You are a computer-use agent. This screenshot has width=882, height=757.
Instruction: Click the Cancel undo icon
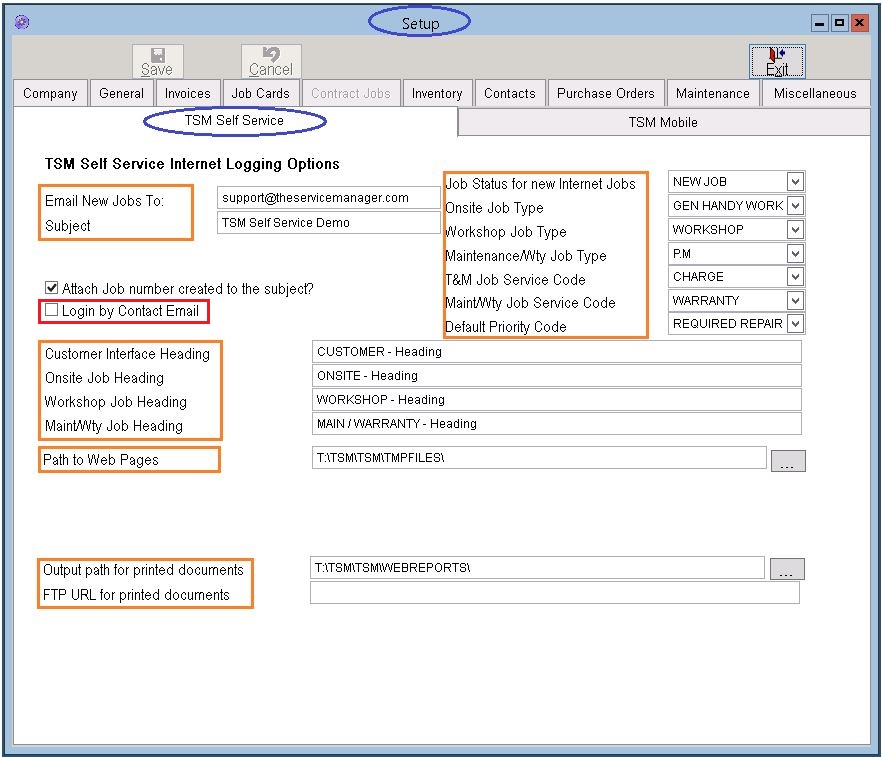point(270,54)
